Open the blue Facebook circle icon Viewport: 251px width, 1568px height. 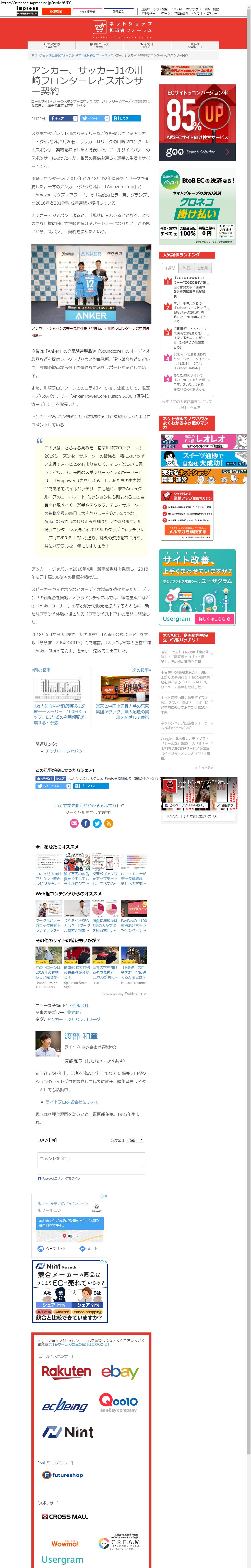86,824
